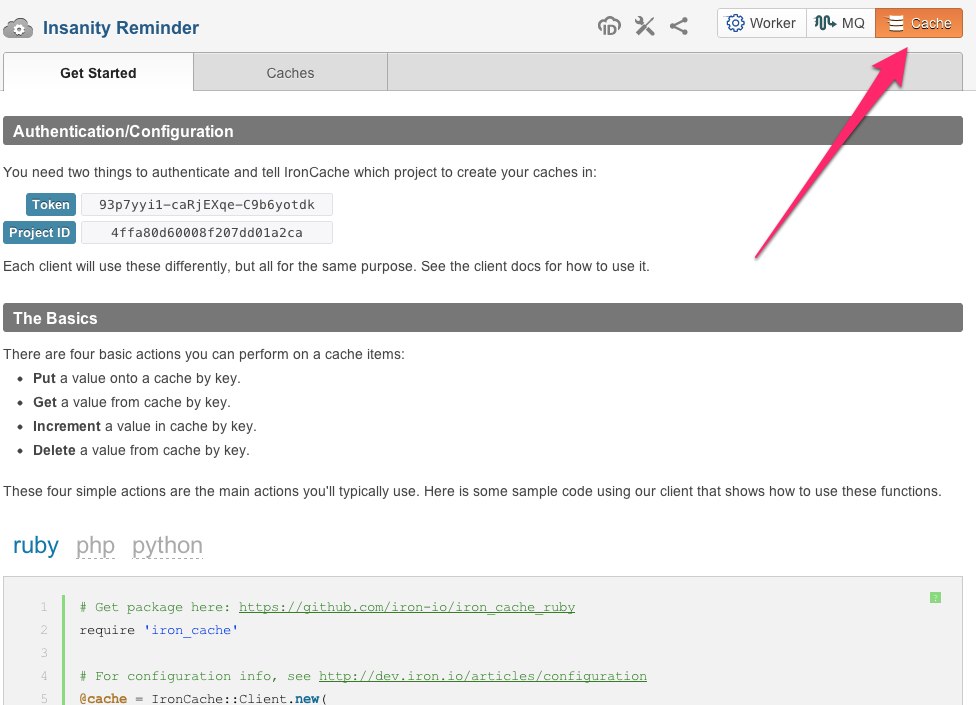976x705 pixels.
Task: Click the small green help icon in code block
Action: [935, 597]
